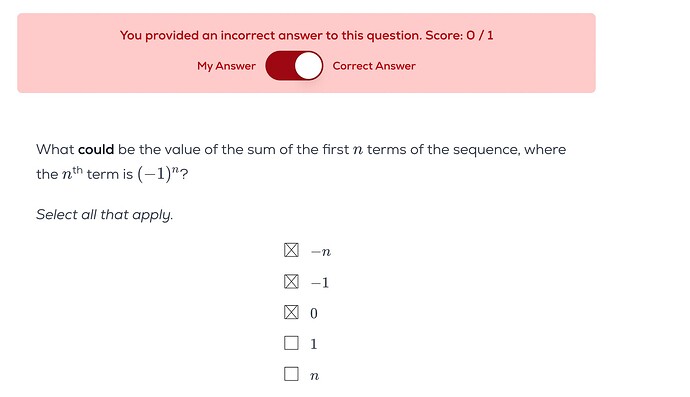Click the 1 answer label text

(314, 344)
